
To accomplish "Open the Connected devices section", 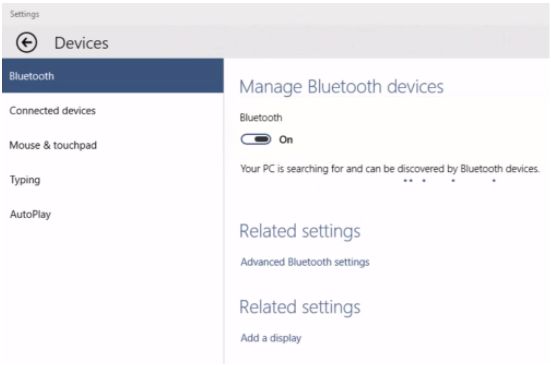I will tap(112, 111).
